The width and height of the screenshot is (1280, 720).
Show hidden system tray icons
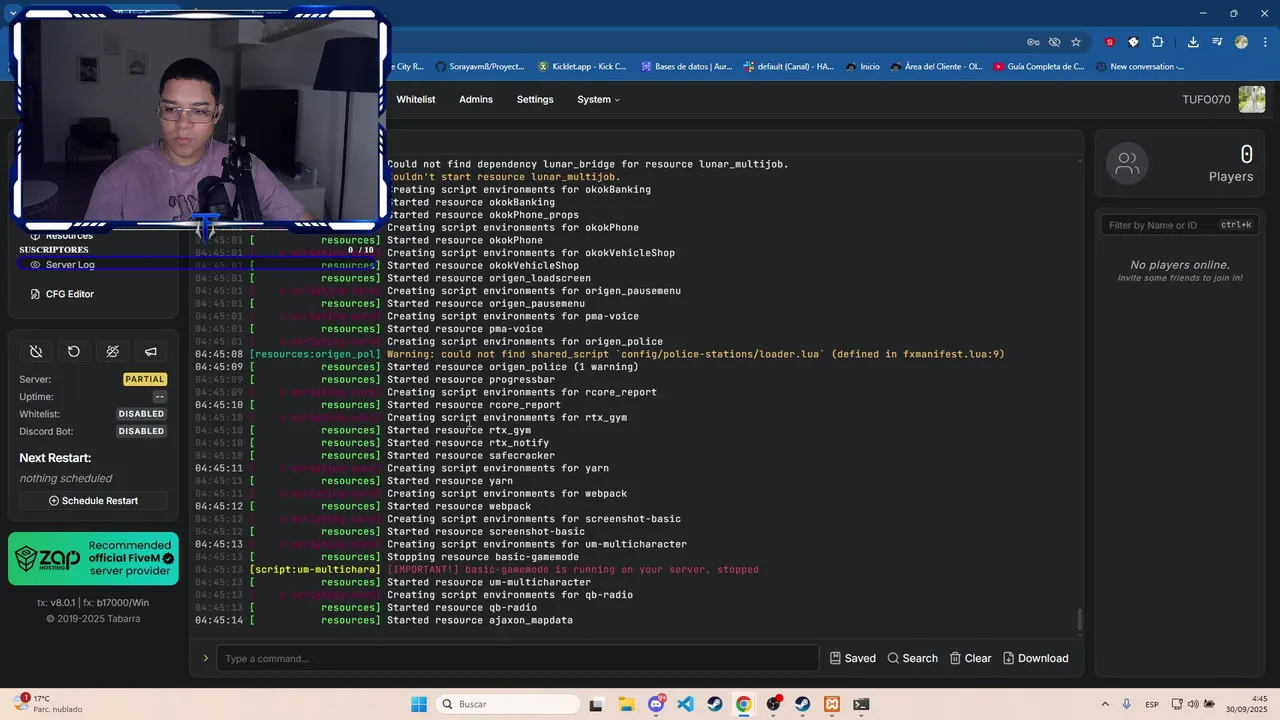[1105, 704]
